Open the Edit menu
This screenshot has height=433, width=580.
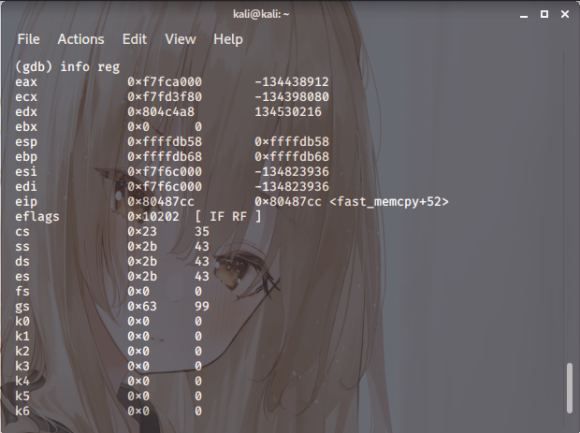[x=135, y=39]
